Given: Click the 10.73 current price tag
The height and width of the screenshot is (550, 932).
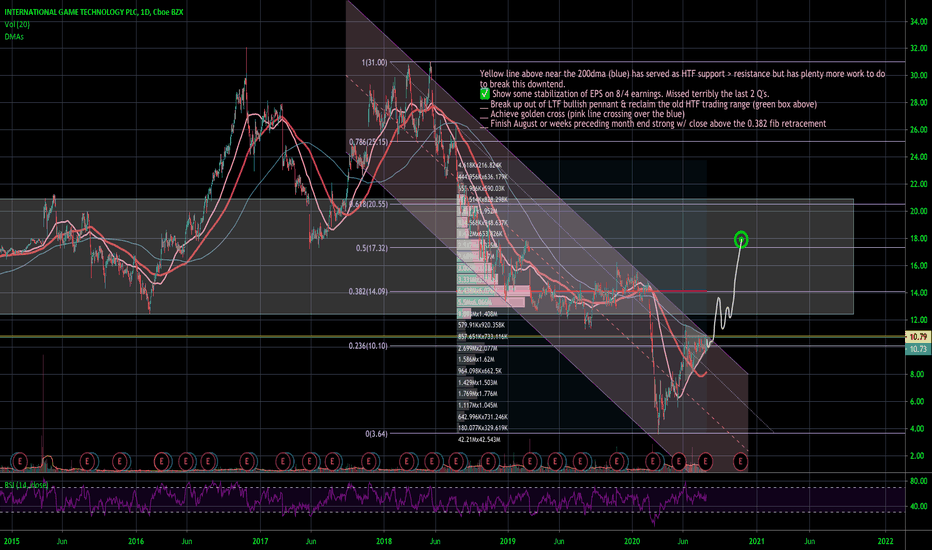Looking at the screenshot, I should pos(918,349).
